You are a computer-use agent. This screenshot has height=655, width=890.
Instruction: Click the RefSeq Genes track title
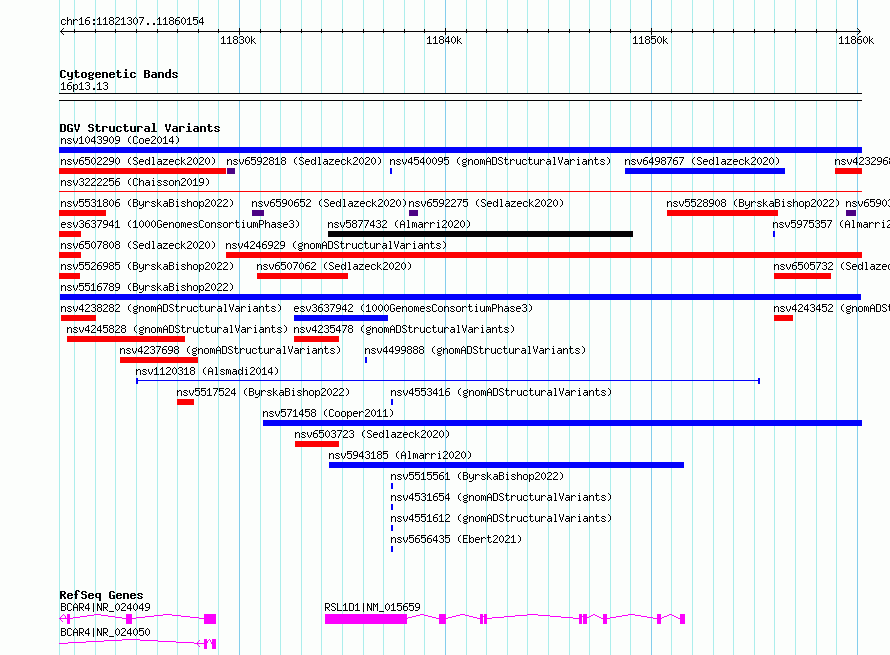pos(101,595)
